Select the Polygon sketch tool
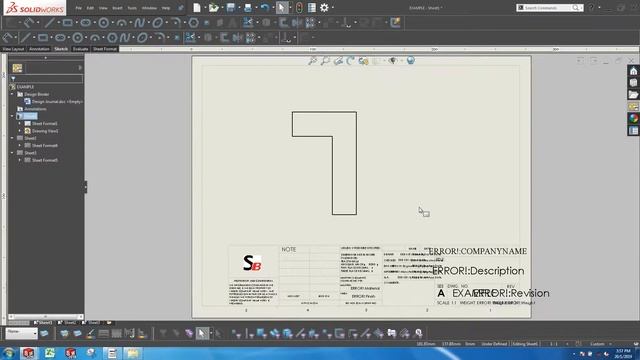The image size is (640, 360). pos(193,22)
